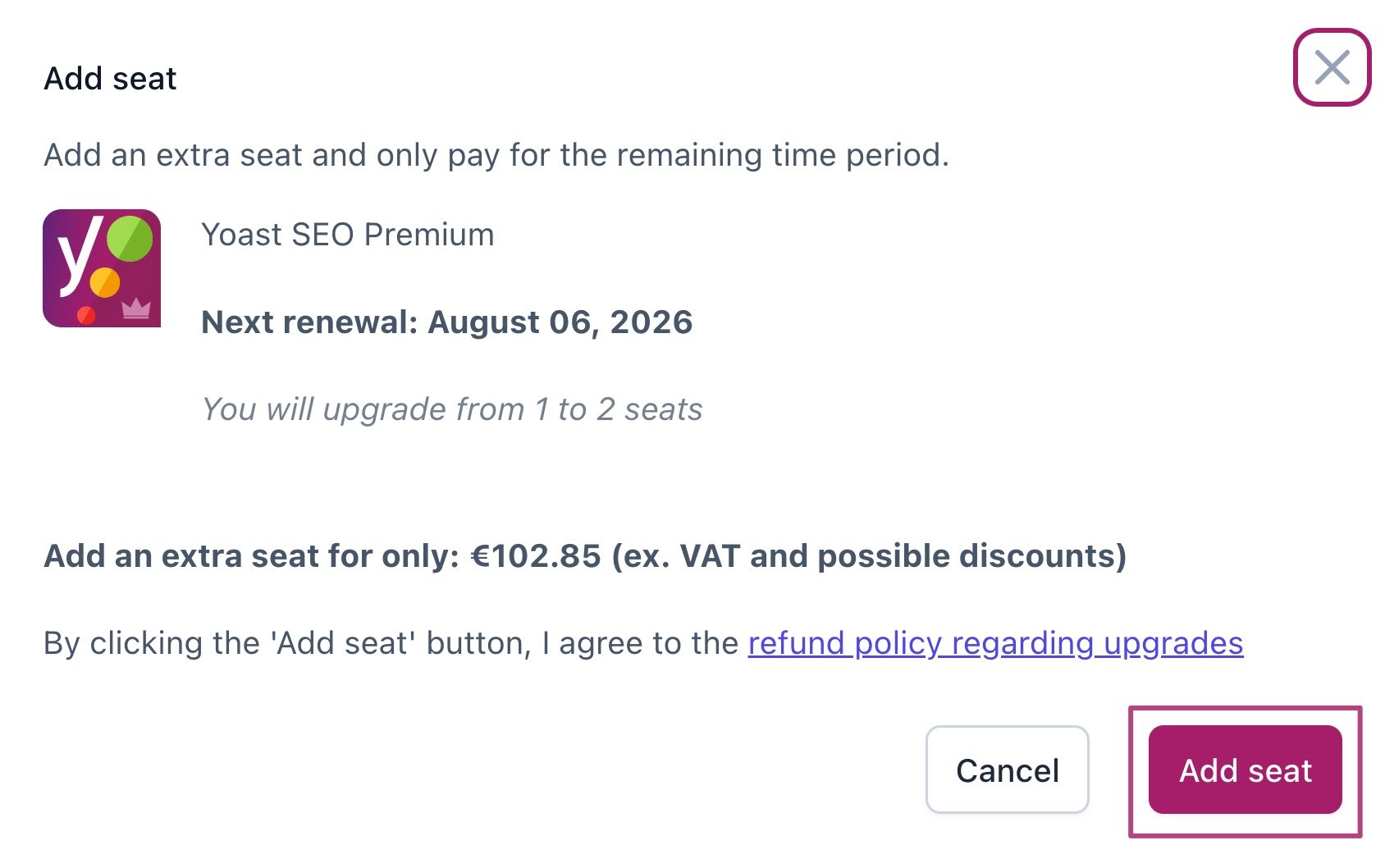The height and width of the screenshot is (868, 1385).
Task: Click the 'August 06, 2026' renewal date
Action: [560, 322]
